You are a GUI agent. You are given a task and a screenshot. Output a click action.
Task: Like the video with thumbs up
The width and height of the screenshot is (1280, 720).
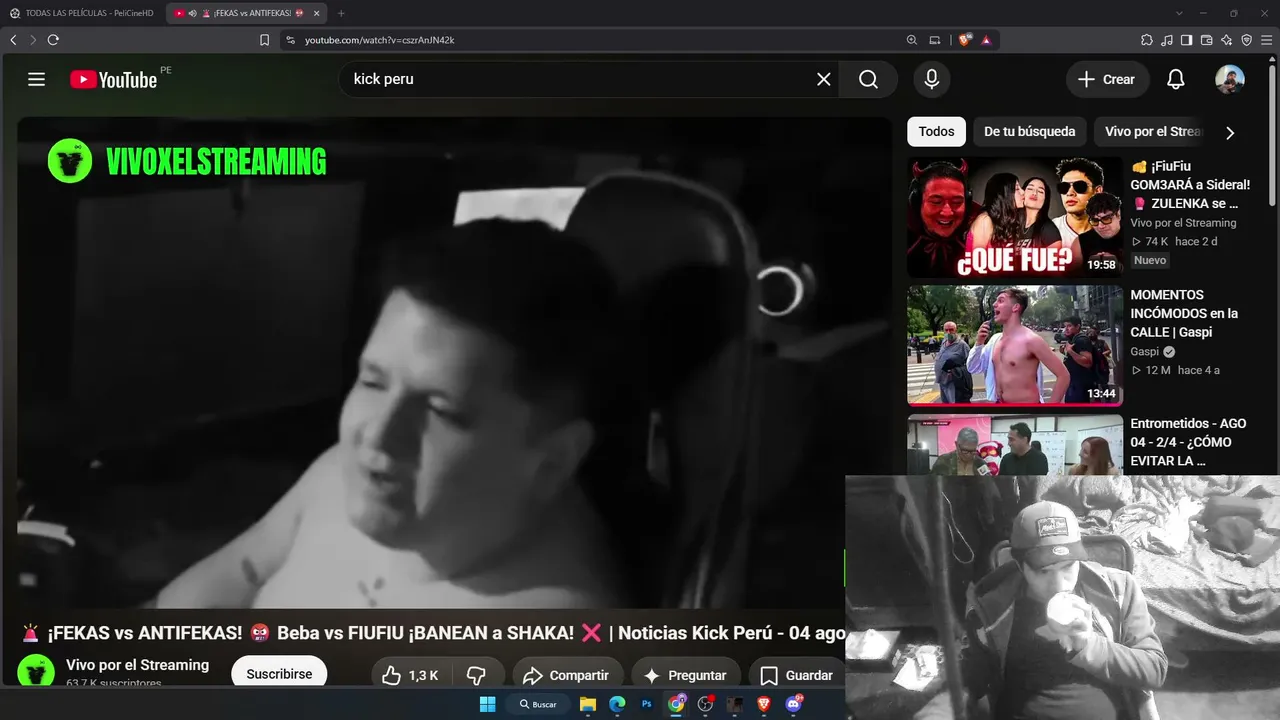point(410,675)
